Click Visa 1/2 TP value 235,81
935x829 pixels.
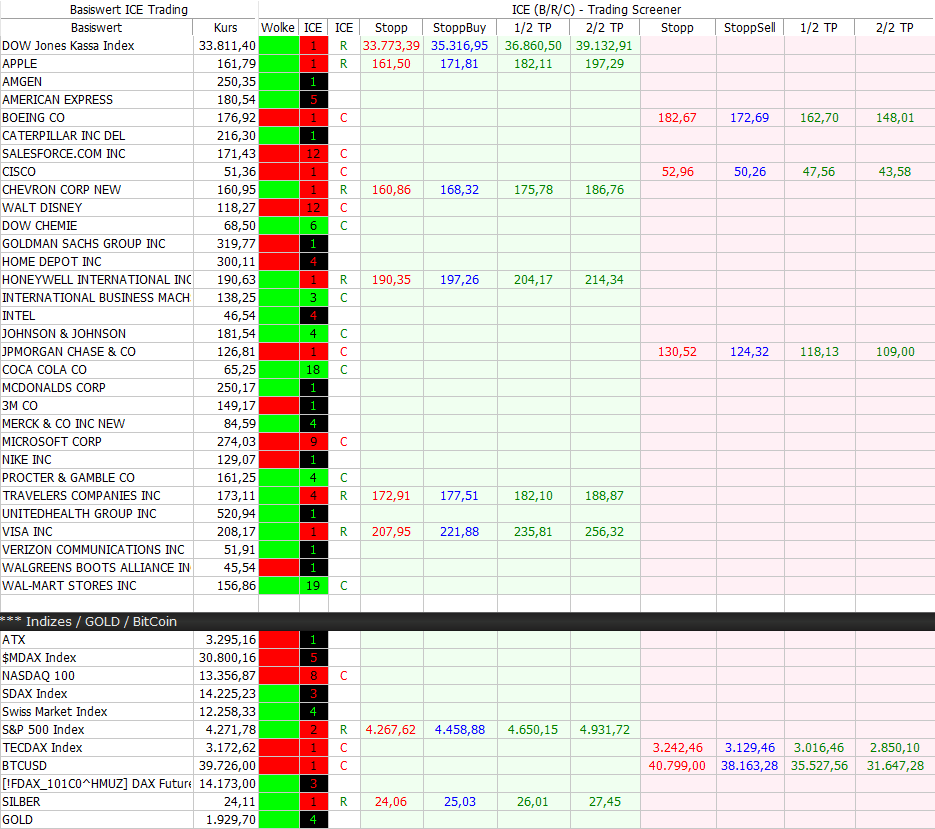[x=533, y=531]
